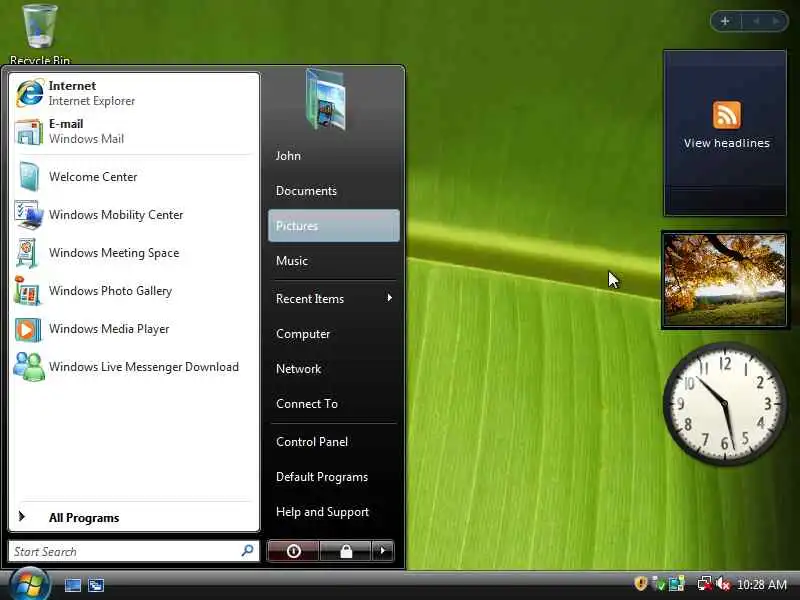Open shutdown options arrow menu

[383, 551]
